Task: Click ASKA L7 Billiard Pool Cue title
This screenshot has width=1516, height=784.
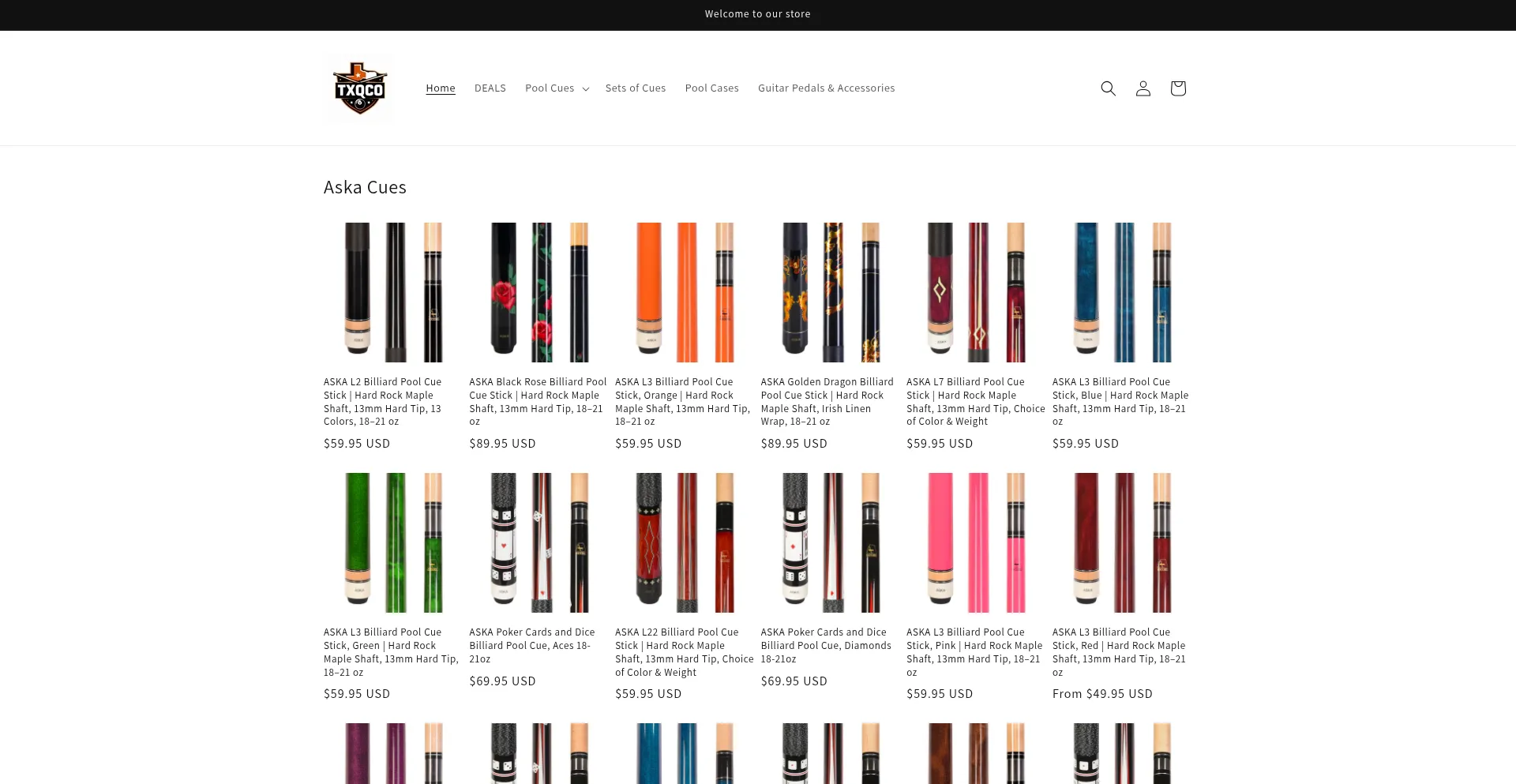Action: point(976,402)
